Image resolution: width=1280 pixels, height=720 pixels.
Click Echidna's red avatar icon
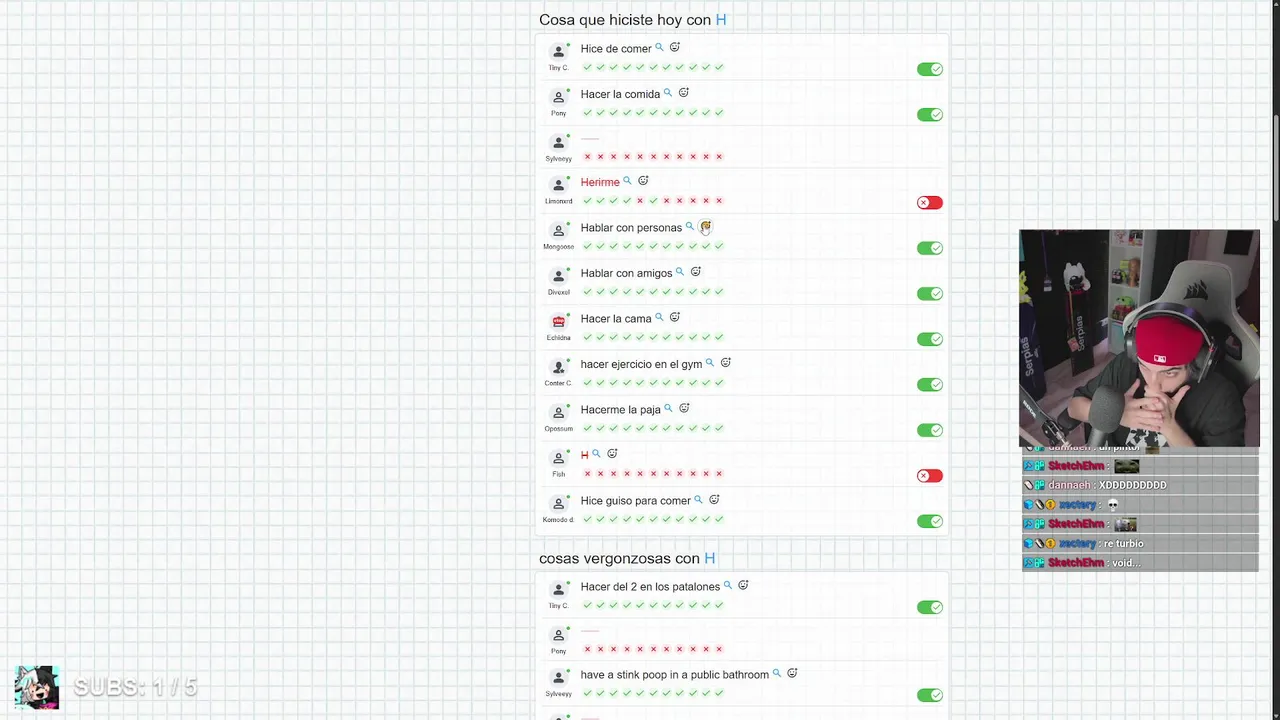[559, 321]
